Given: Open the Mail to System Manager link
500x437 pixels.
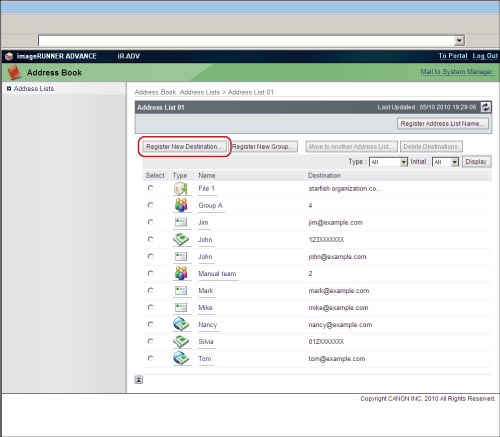Looking at the screenshot, I should tap(456, 72).
